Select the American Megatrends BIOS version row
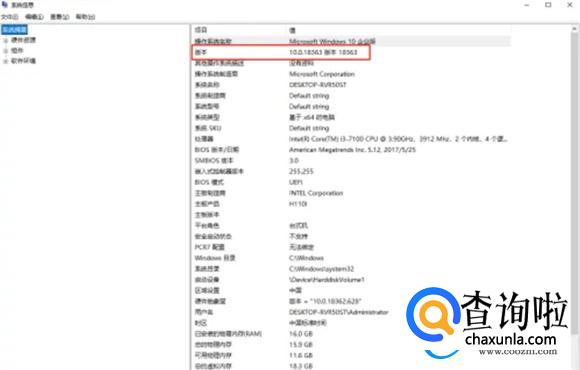The image size is (580, 370). [x=351, y=150]
